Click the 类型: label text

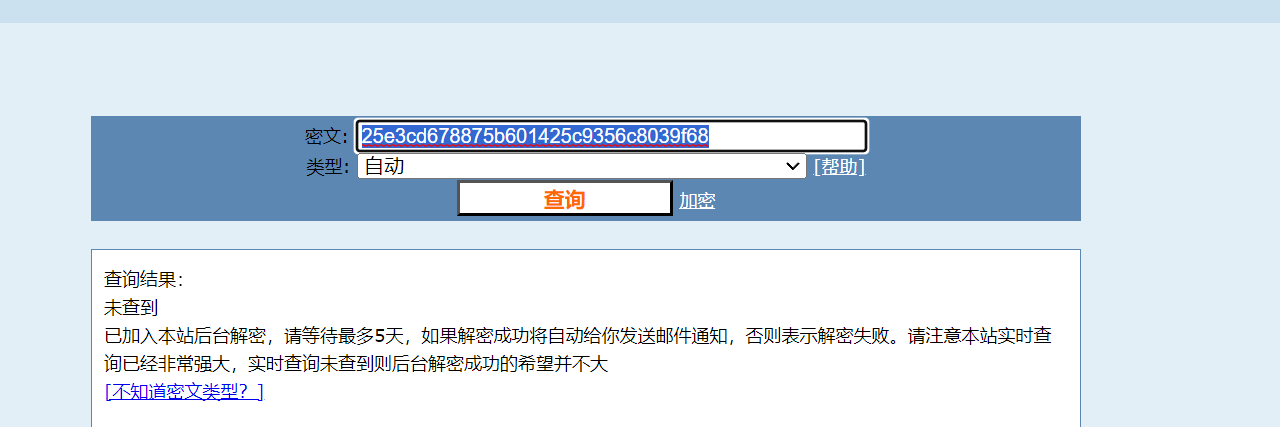[327, 167]
